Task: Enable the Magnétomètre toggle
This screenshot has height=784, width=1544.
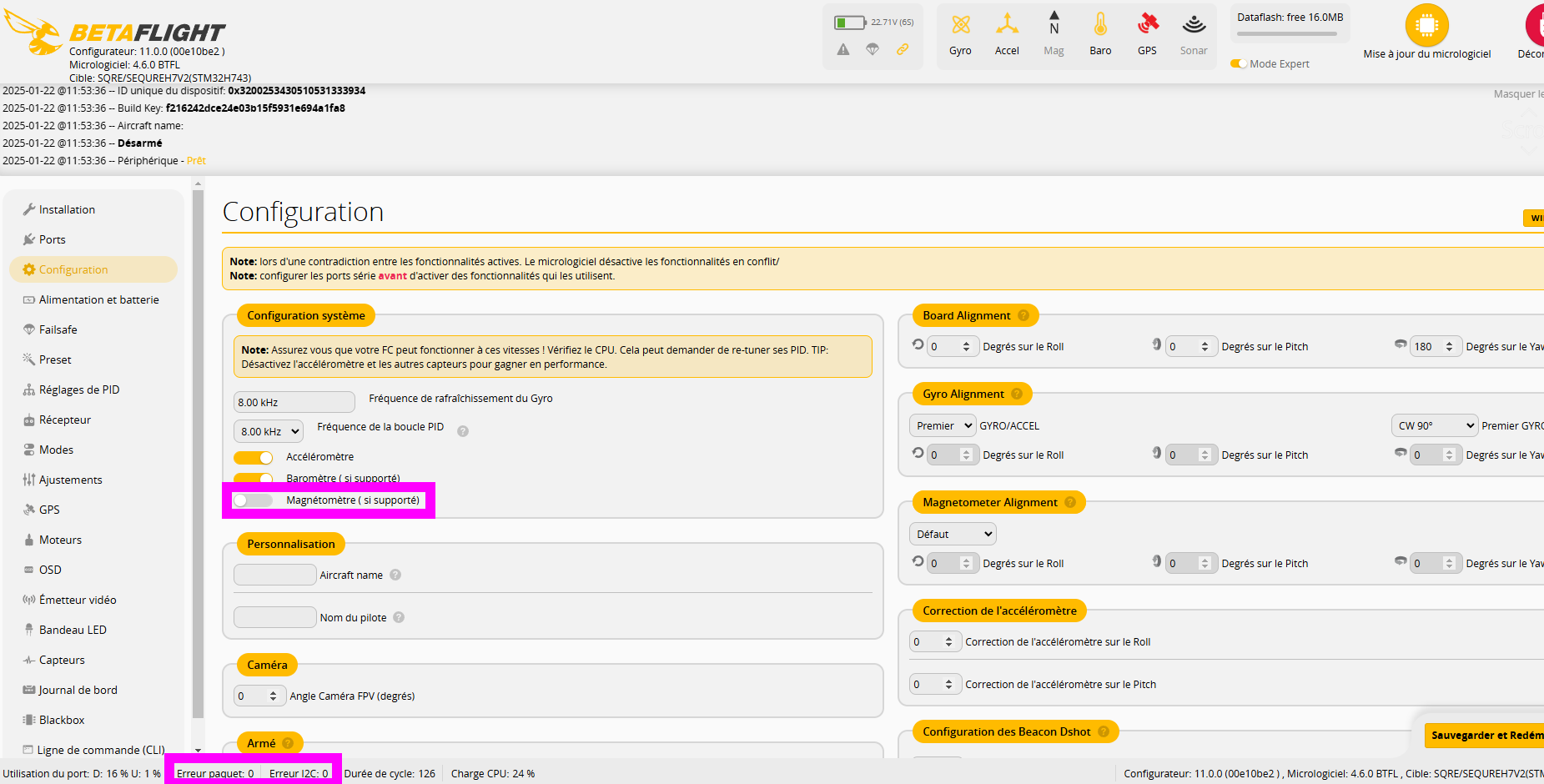Action: click(254, 500)
